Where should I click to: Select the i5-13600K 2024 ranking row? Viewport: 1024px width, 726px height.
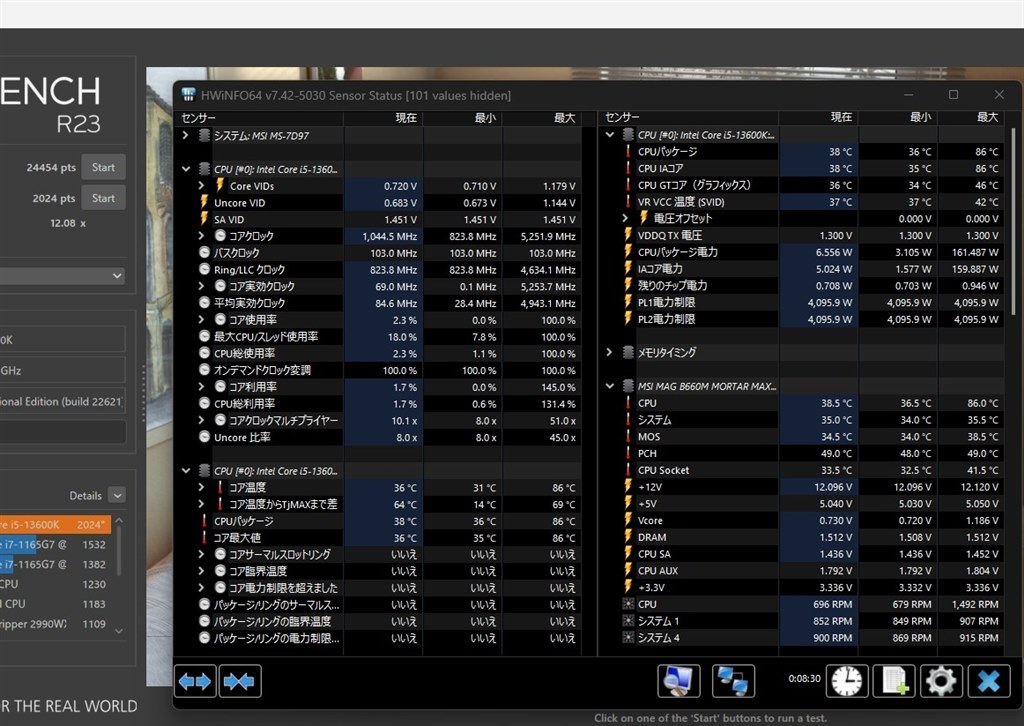56,524
